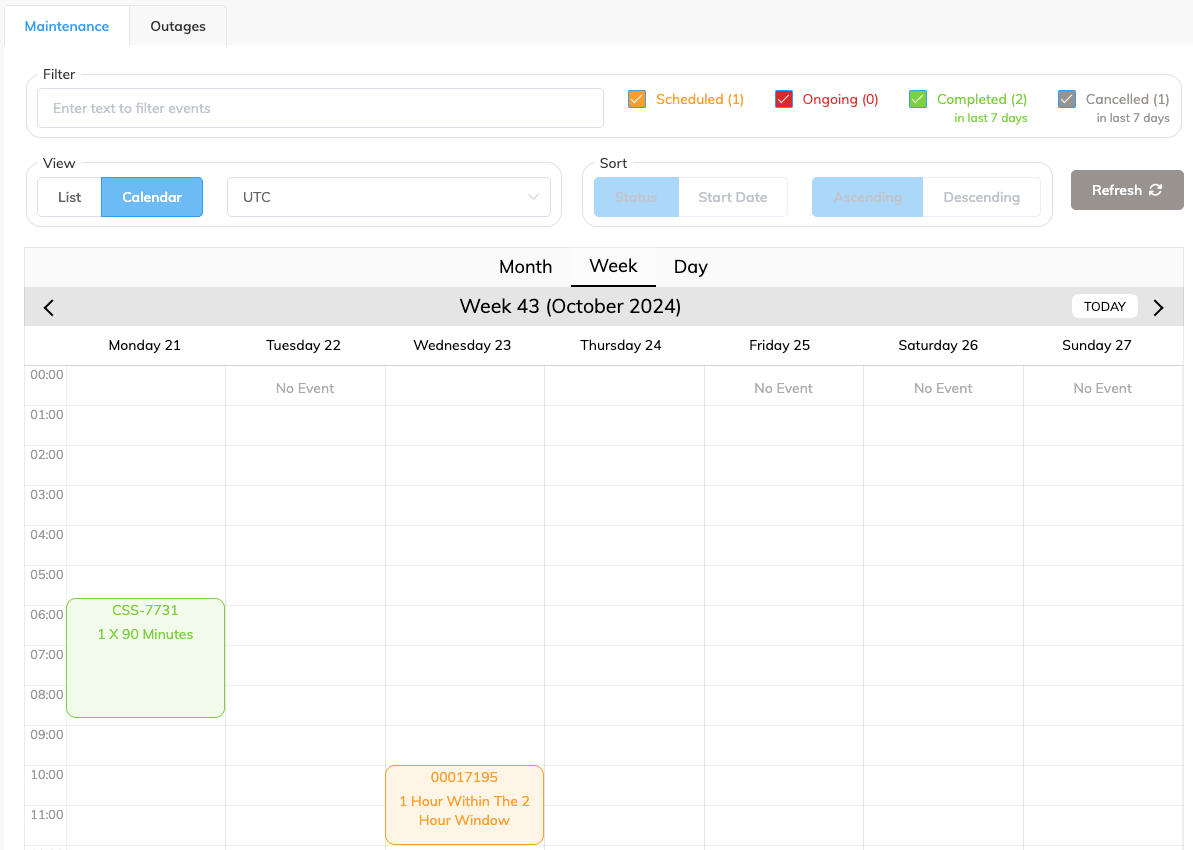The height and width of the screenshot is (850, 1193).
Task: Disable the Ongoing events filter
Action: coord(783,99)
